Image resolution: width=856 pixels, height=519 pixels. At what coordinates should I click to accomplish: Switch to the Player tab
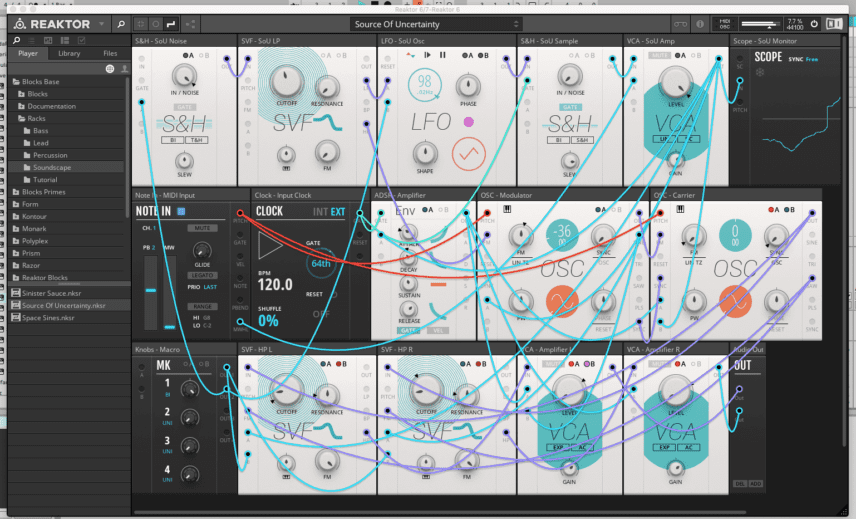(x=28, y=53)
